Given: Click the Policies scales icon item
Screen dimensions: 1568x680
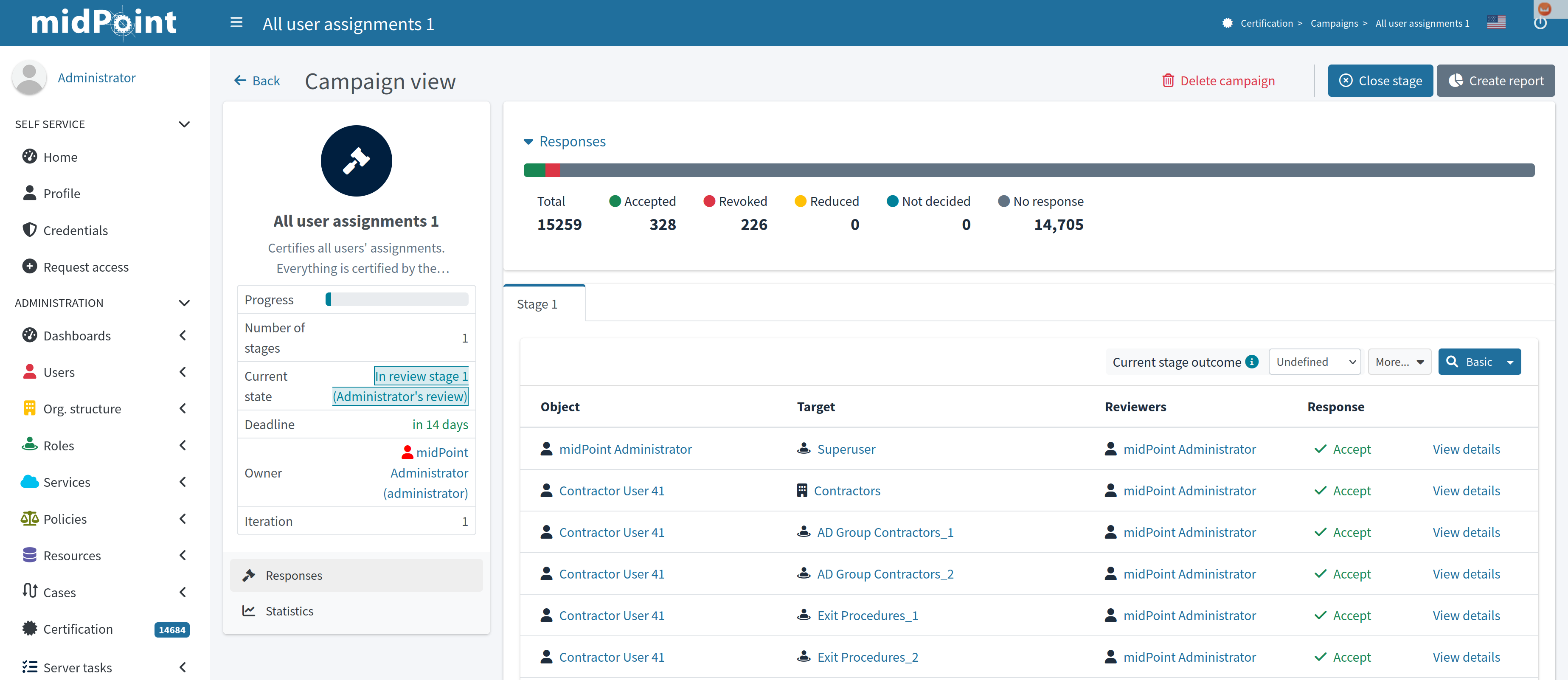Looking at the screenshot, I should click(x=29, y=519).
